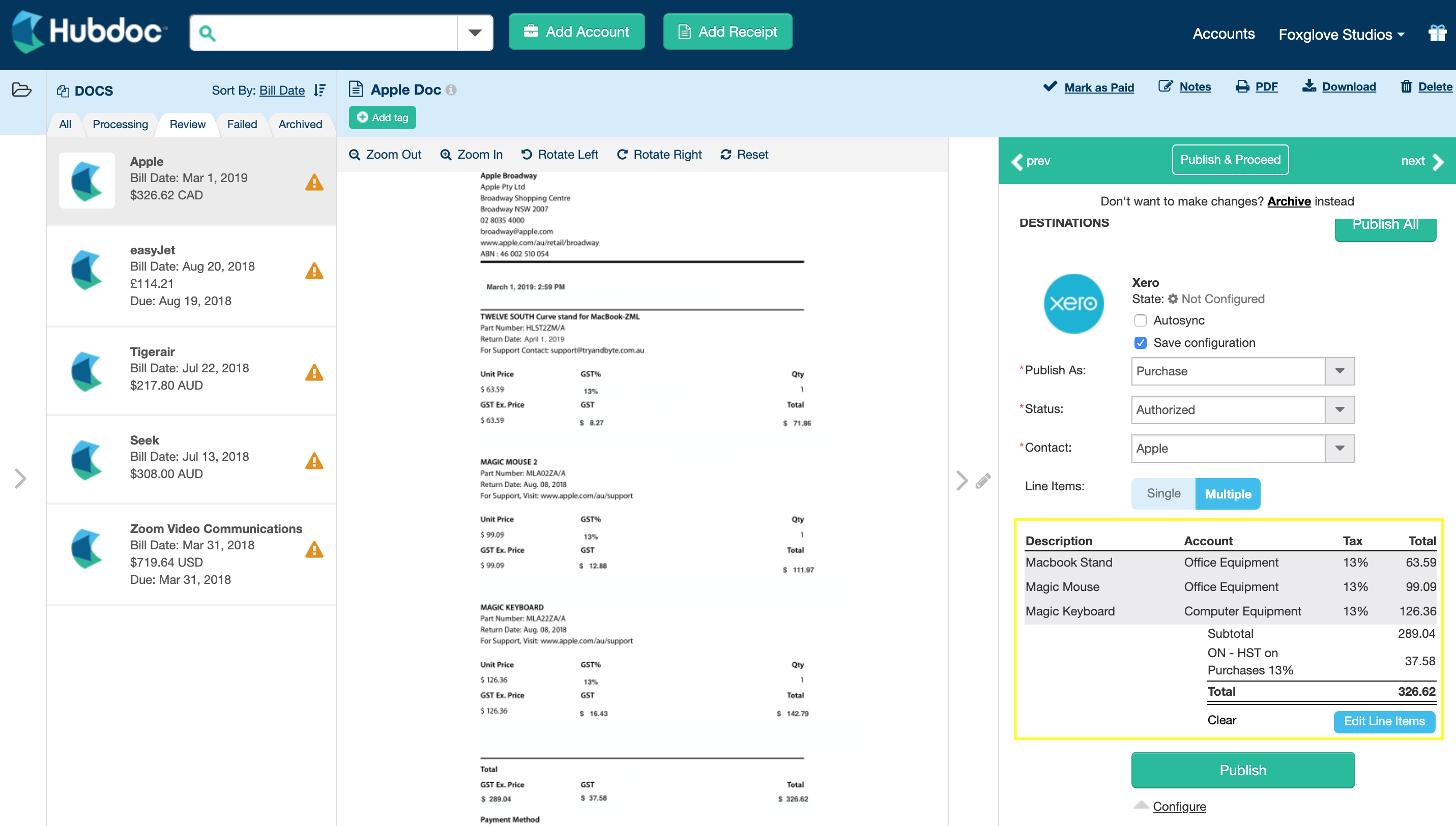Toggle sort order icon next to Bill Date
This screenshot has width=1456, height=826.
coord(320,90)
